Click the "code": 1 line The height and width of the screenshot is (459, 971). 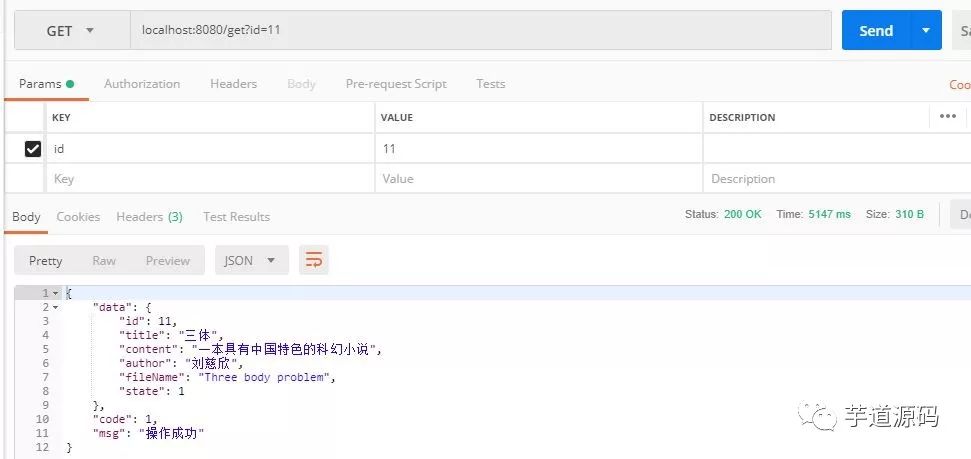coord(125,419)
